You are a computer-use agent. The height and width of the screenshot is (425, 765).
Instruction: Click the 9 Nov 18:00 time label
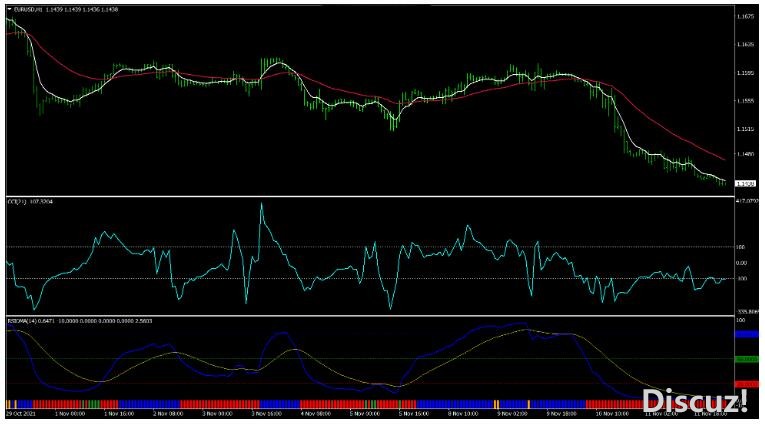(x=562, y=414)
